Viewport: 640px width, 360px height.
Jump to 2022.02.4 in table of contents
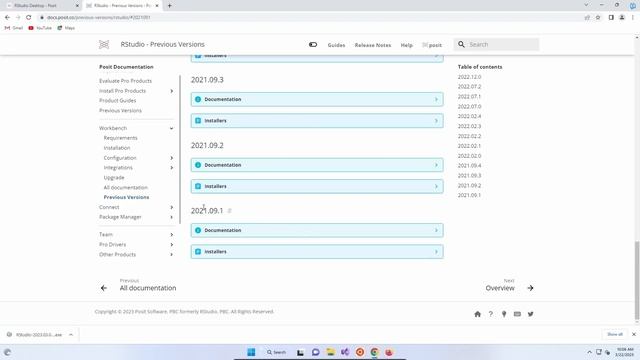[469, 116]
